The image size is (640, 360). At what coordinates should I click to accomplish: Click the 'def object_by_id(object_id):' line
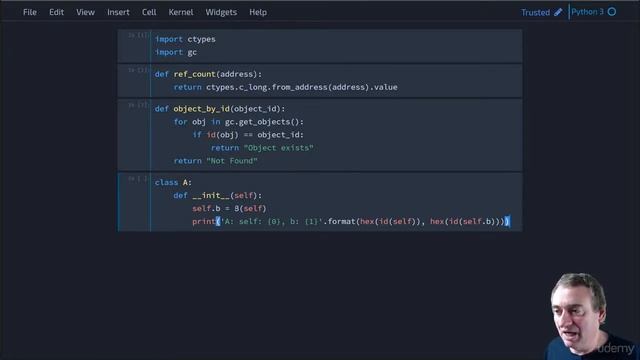pos(220,109)
